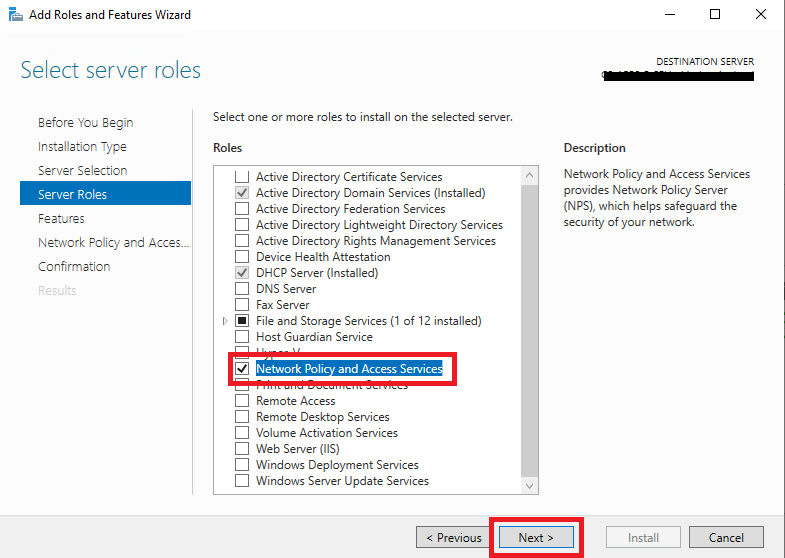
Task: Click the Cancel button
Action: 726,537
